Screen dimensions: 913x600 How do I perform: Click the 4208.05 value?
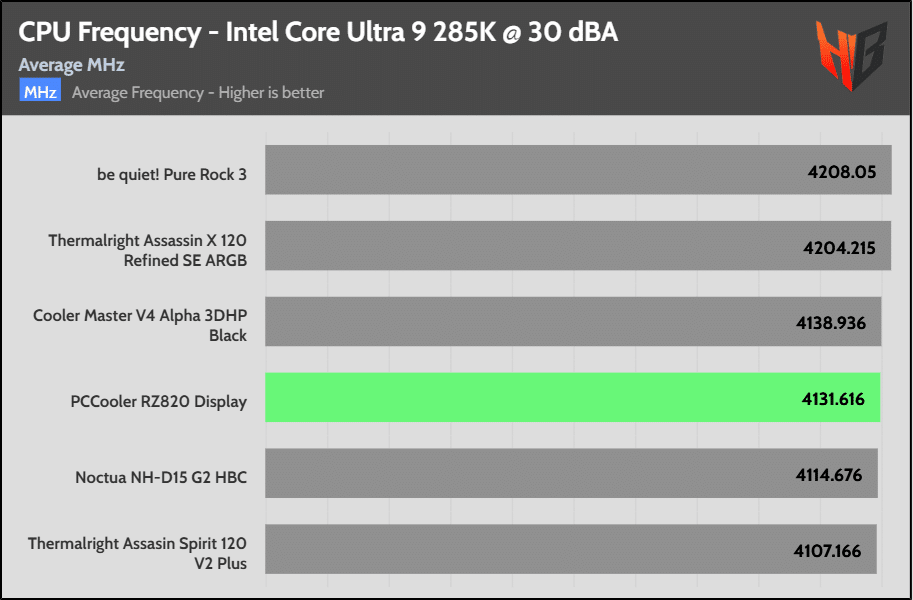click(x=841, y=171)
